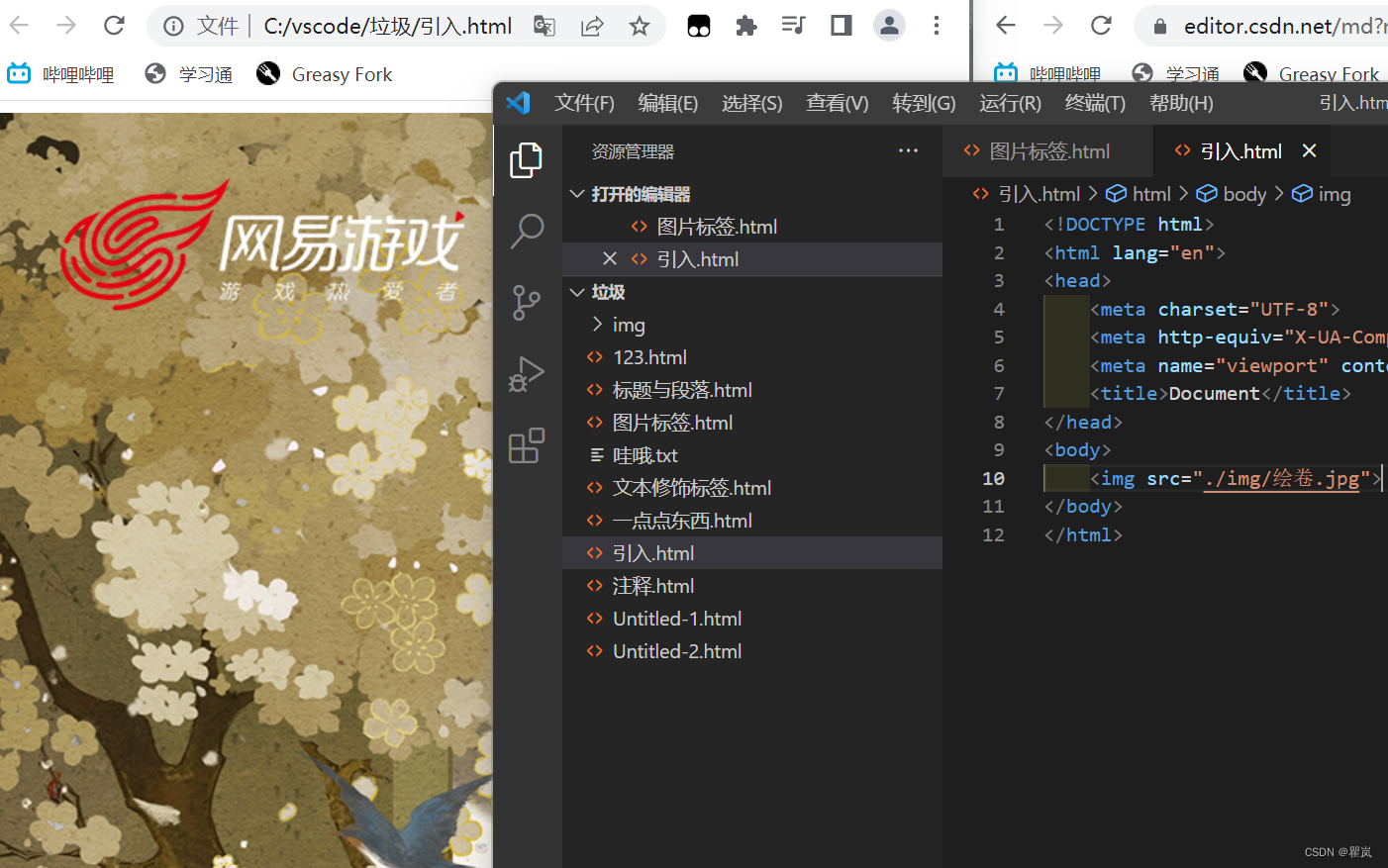Open 学习通 bookmark in CSDN browser window
The width and height of the screenshot is (1388, 868).
[1176, 74]
